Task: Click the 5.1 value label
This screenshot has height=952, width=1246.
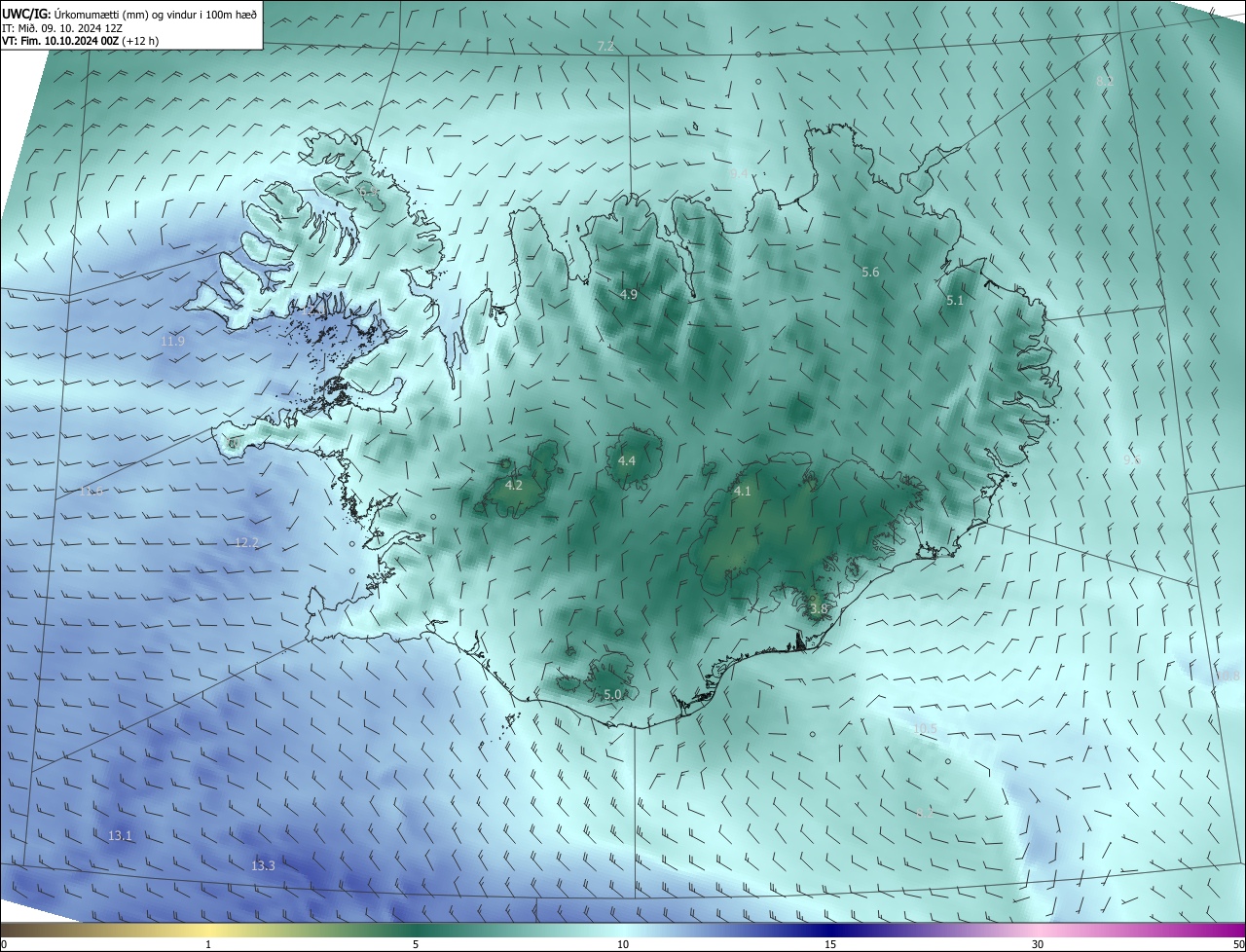Action: [954, 301]
